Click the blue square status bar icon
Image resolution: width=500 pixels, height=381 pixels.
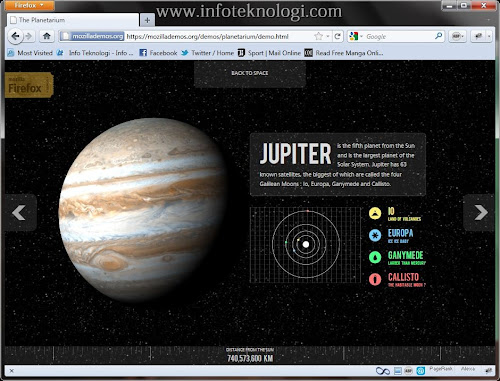click(421, 371)
